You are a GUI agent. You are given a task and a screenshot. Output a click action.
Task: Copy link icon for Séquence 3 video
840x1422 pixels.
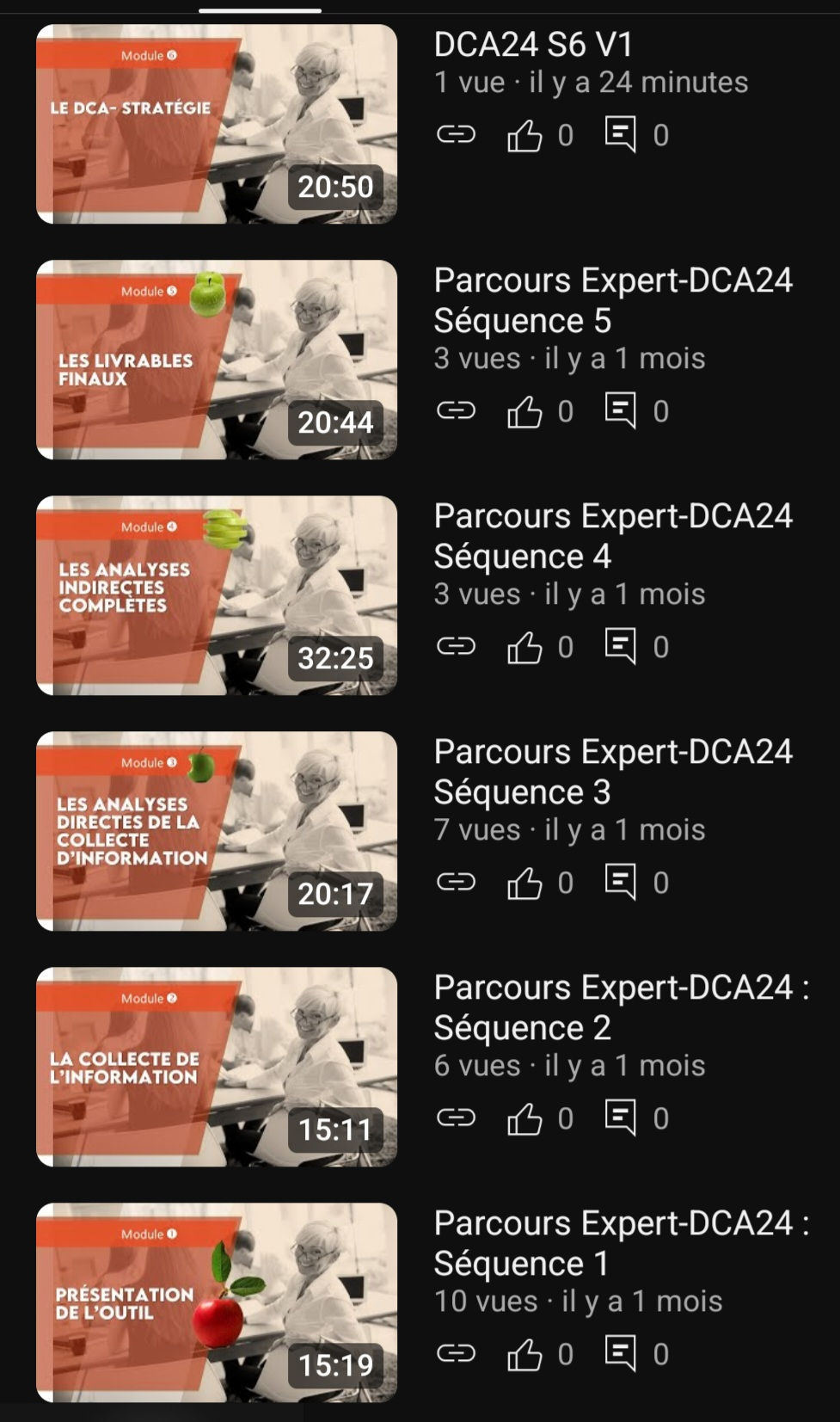click(456, 882)
